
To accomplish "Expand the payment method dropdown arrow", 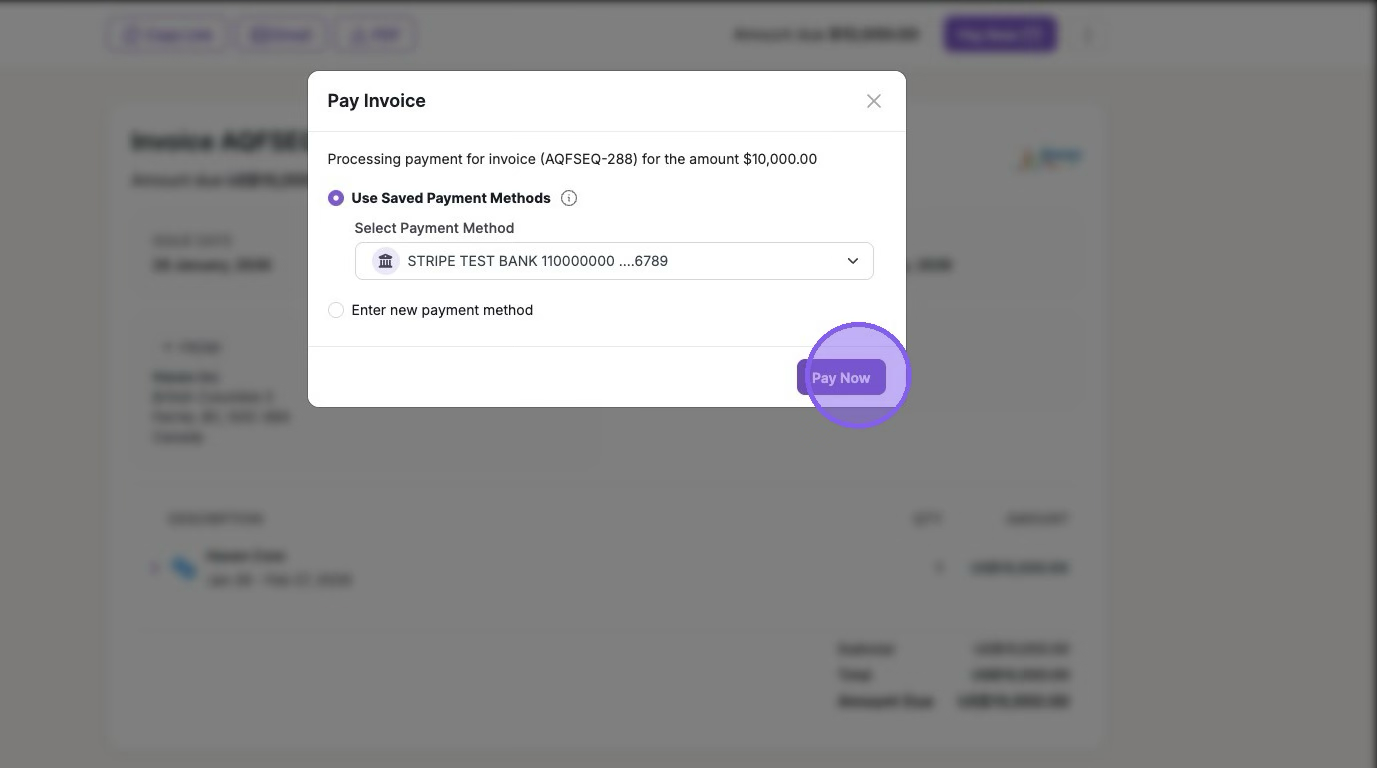I will [x=853, y=261].
